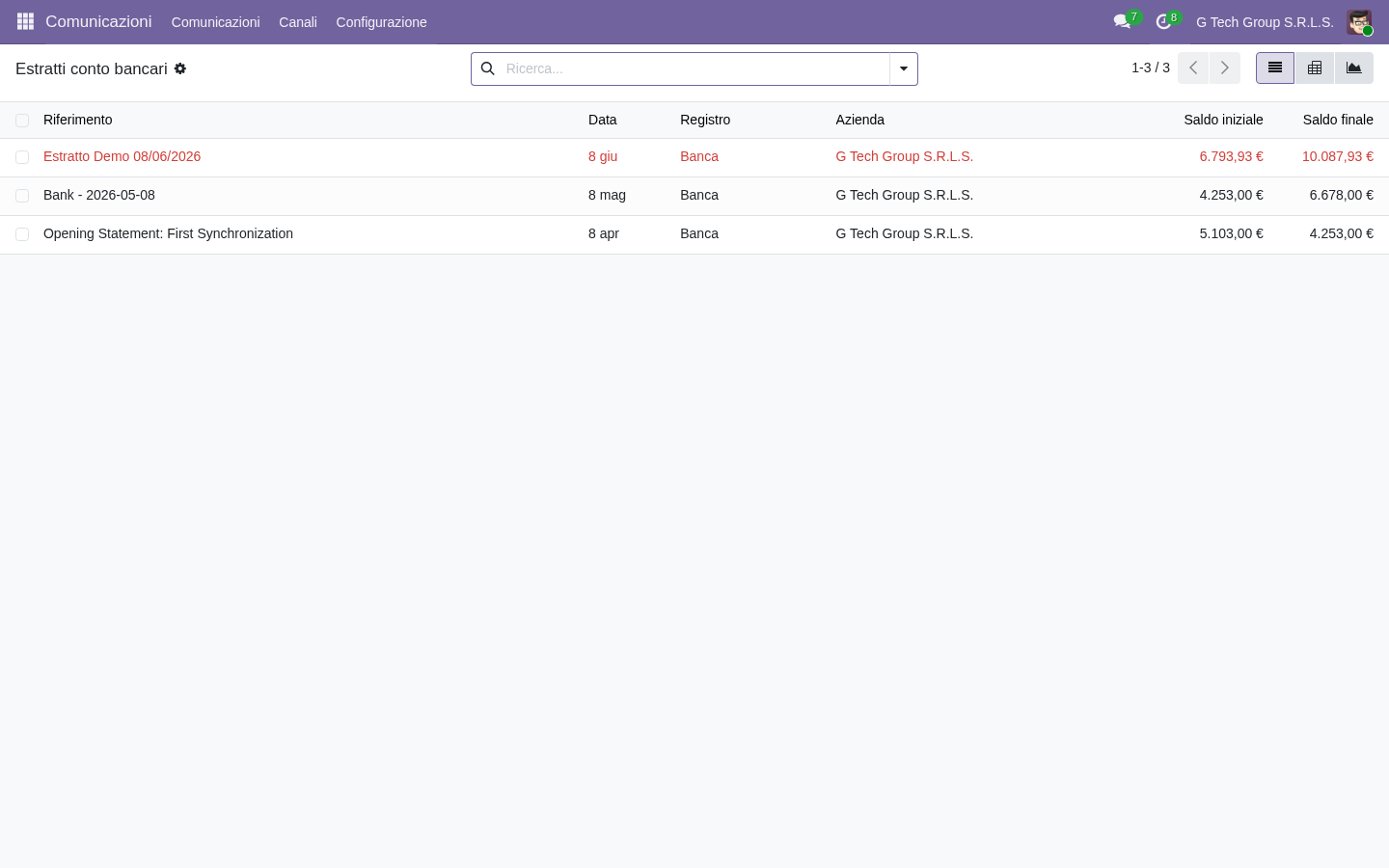Select the Estratto Demo 08/06/2026 row checkbox
Image resolution: width=1389 pixels, height=868 pixels.
point(22,157)
